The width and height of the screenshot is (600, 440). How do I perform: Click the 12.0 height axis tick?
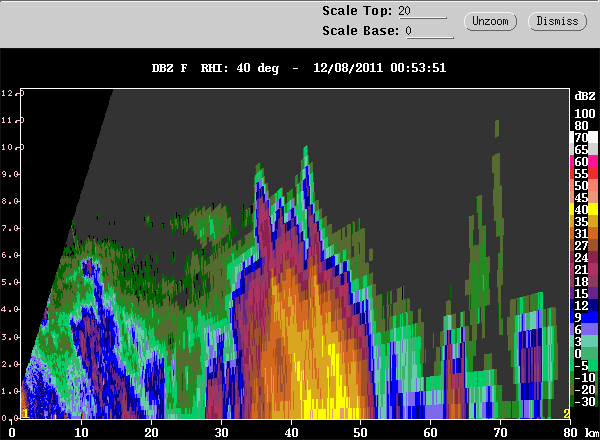click(x=10, y=93)
